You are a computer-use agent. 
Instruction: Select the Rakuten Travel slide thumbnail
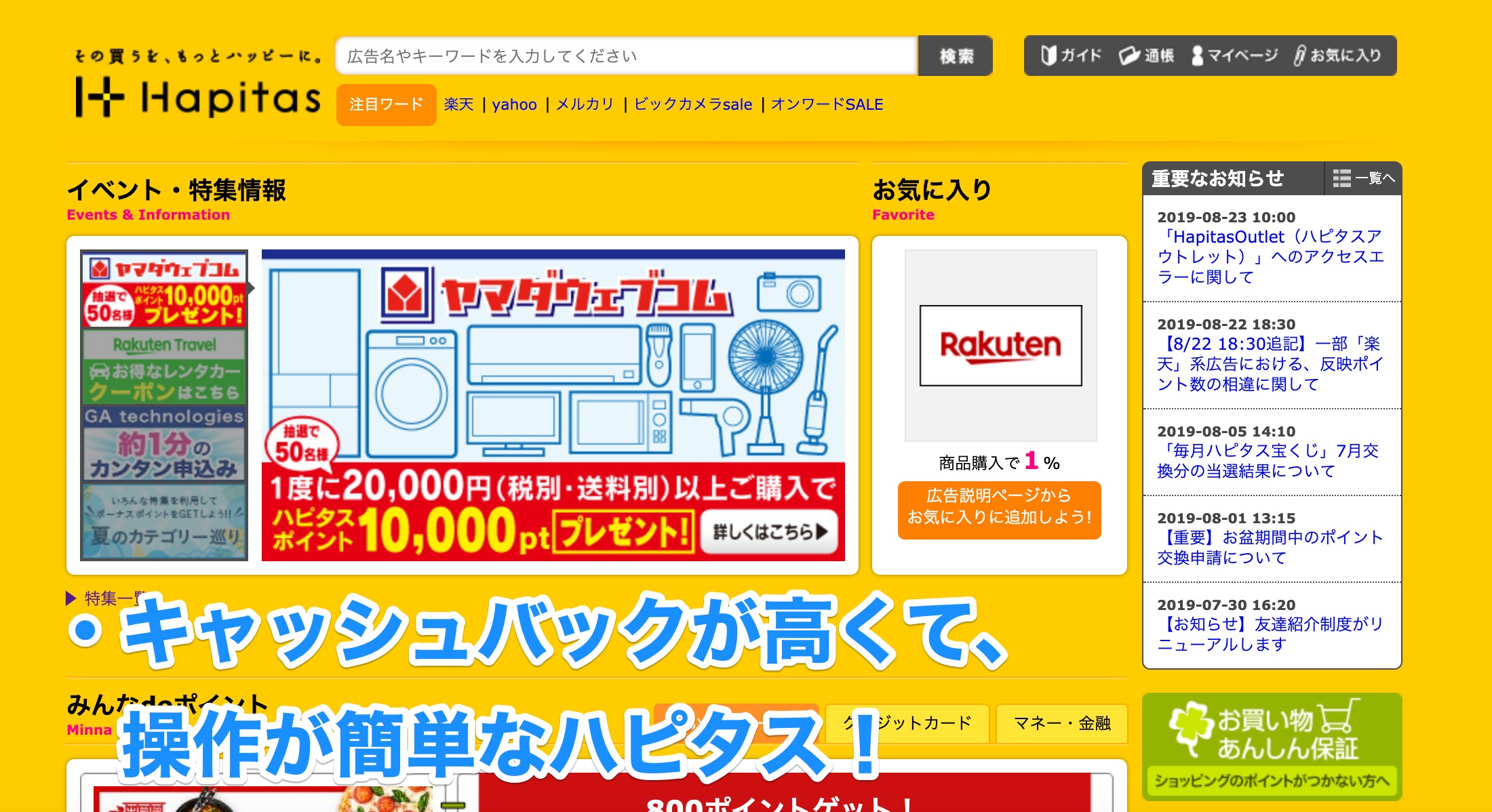164,367
